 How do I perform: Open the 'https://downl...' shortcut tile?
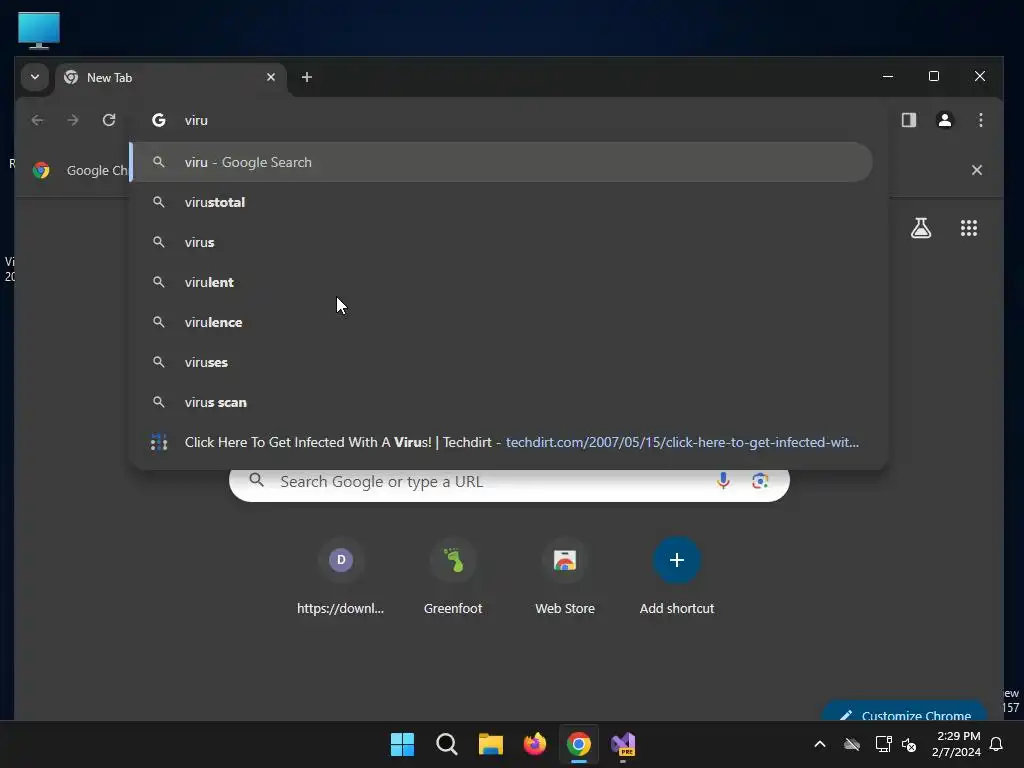[340, 577]
